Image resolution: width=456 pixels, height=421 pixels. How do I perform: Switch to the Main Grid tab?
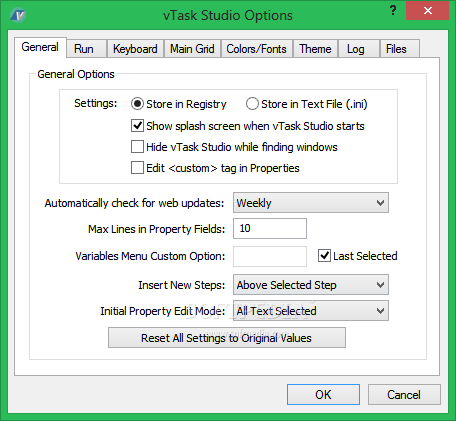pos(192,49)
